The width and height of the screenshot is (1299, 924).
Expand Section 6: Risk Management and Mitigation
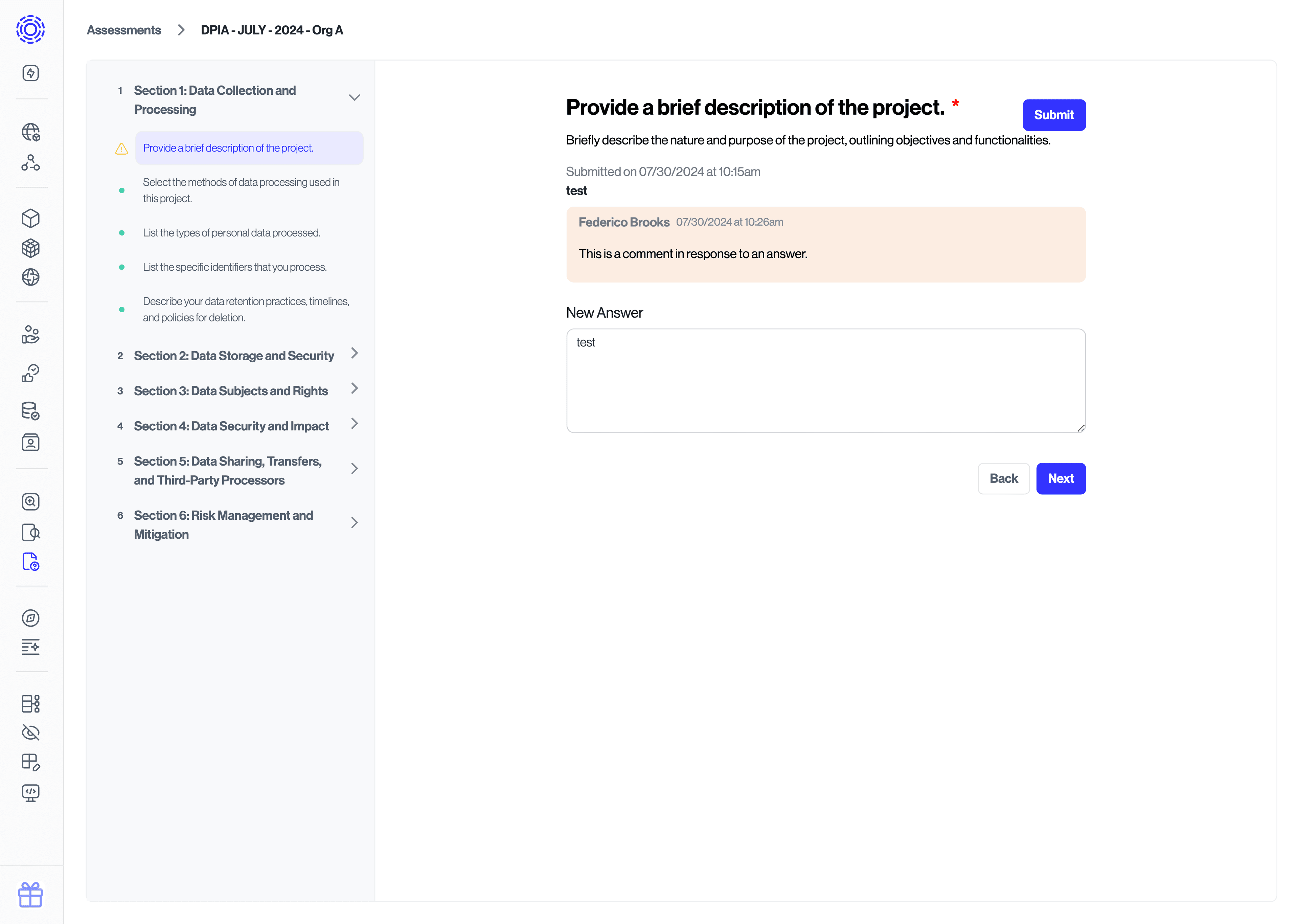[354, 522]
